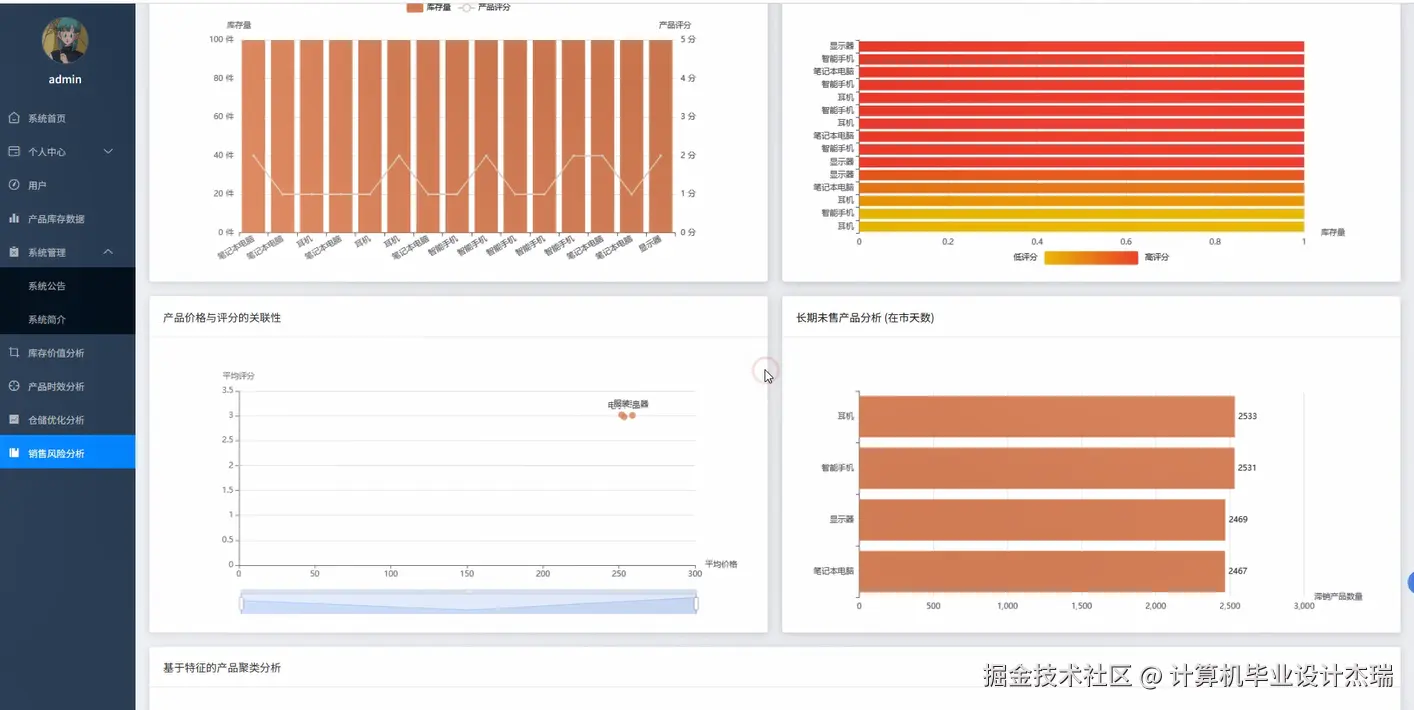Click the card icon beside 个人中心
The height and width of the screenshot is (710, 1414).
click(x=14, y=151)
